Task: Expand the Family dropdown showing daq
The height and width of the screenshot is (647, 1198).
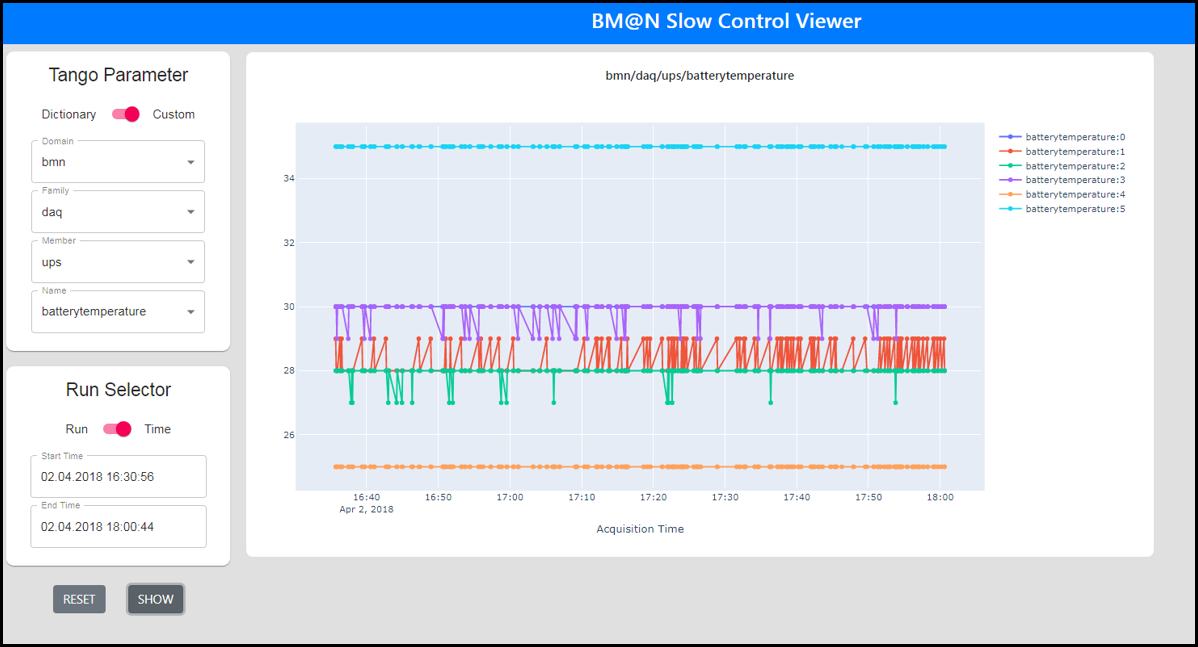Action: tap(118, 212)
